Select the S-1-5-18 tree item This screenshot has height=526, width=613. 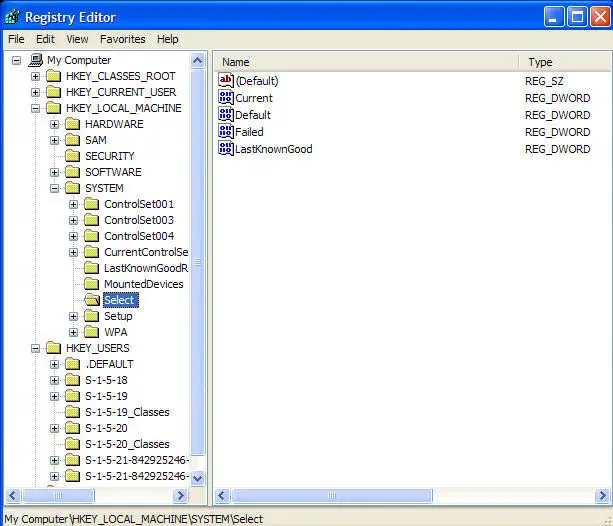point(106,380)
